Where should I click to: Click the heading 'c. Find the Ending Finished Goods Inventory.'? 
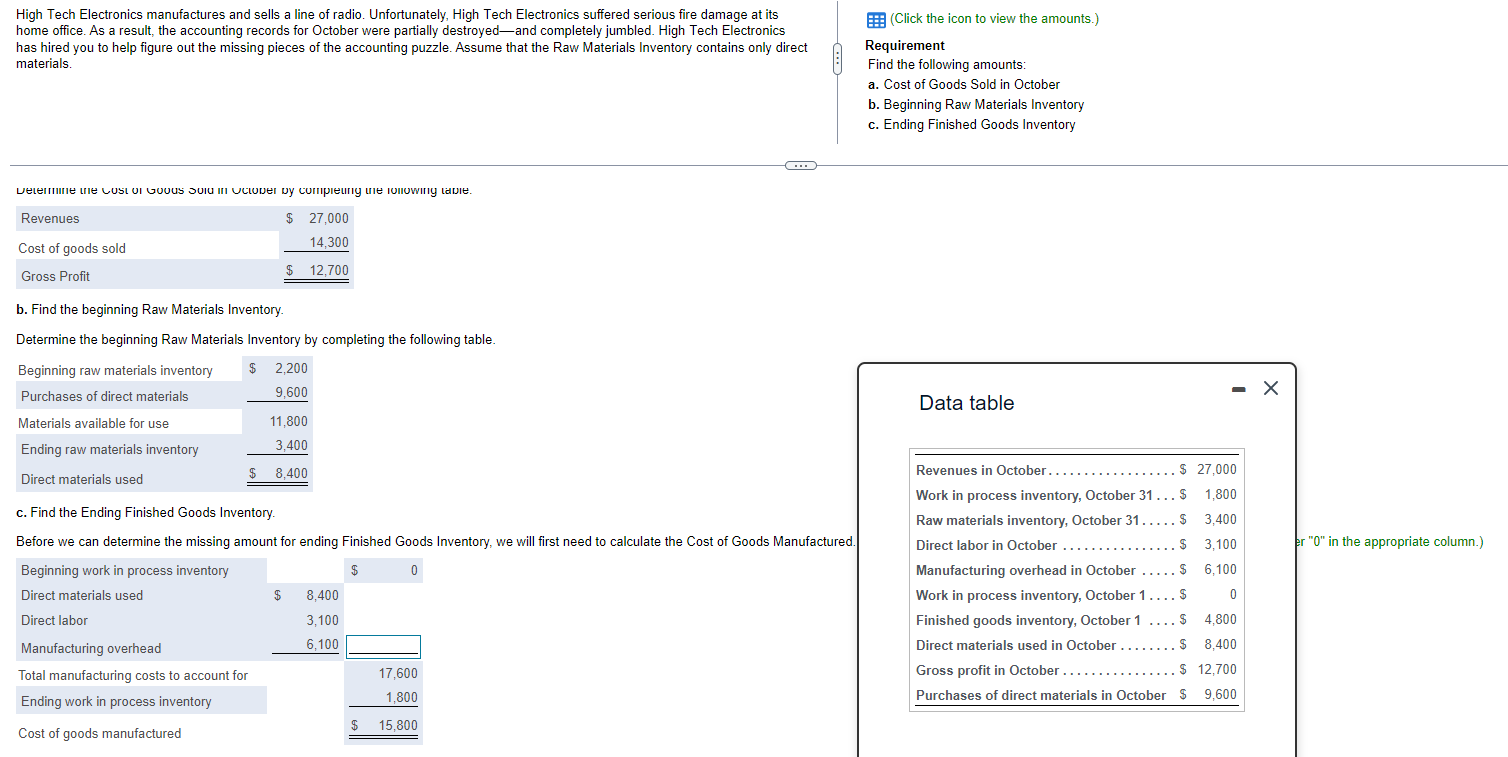point(146,512)
